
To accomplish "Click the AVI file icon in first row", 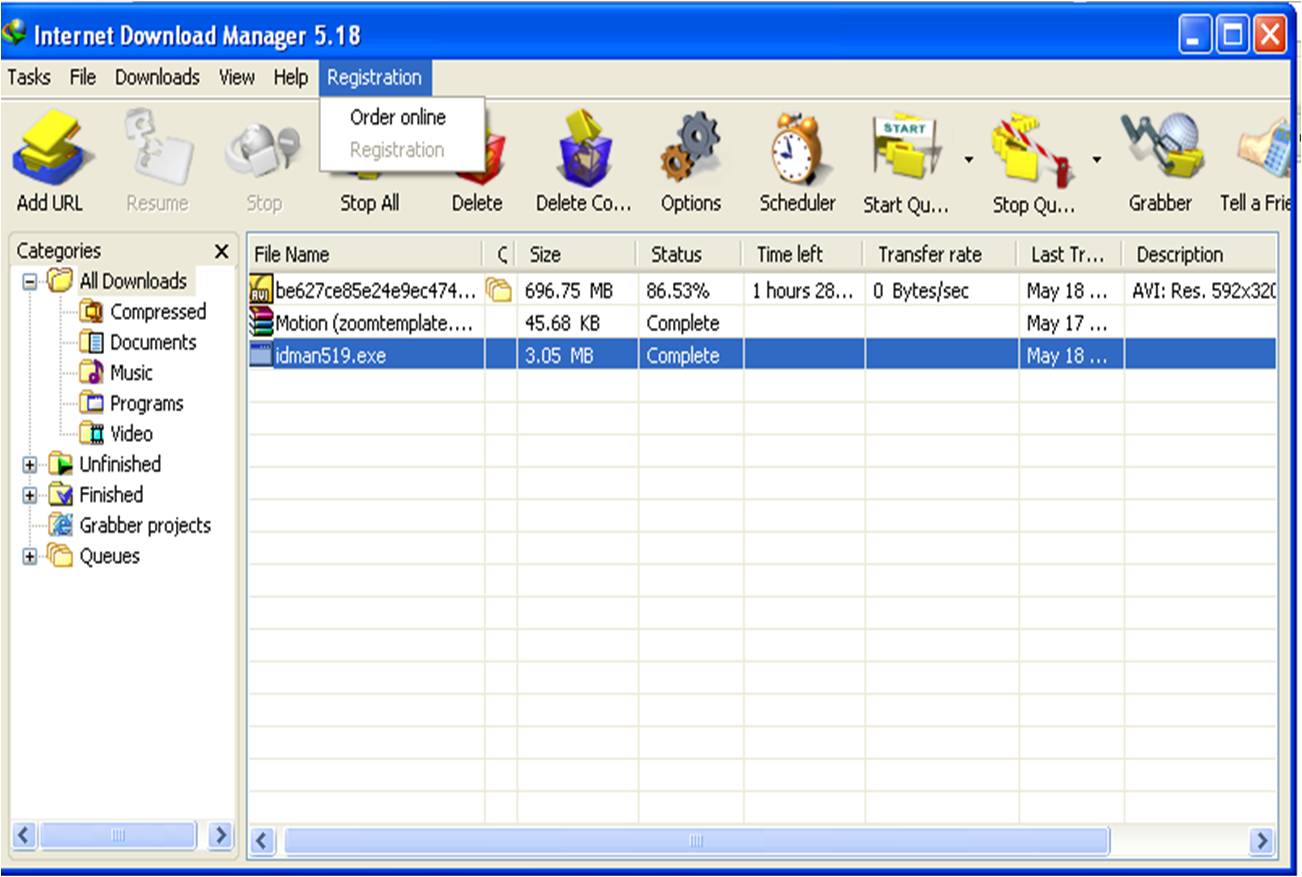I will (x=261, y=290).
